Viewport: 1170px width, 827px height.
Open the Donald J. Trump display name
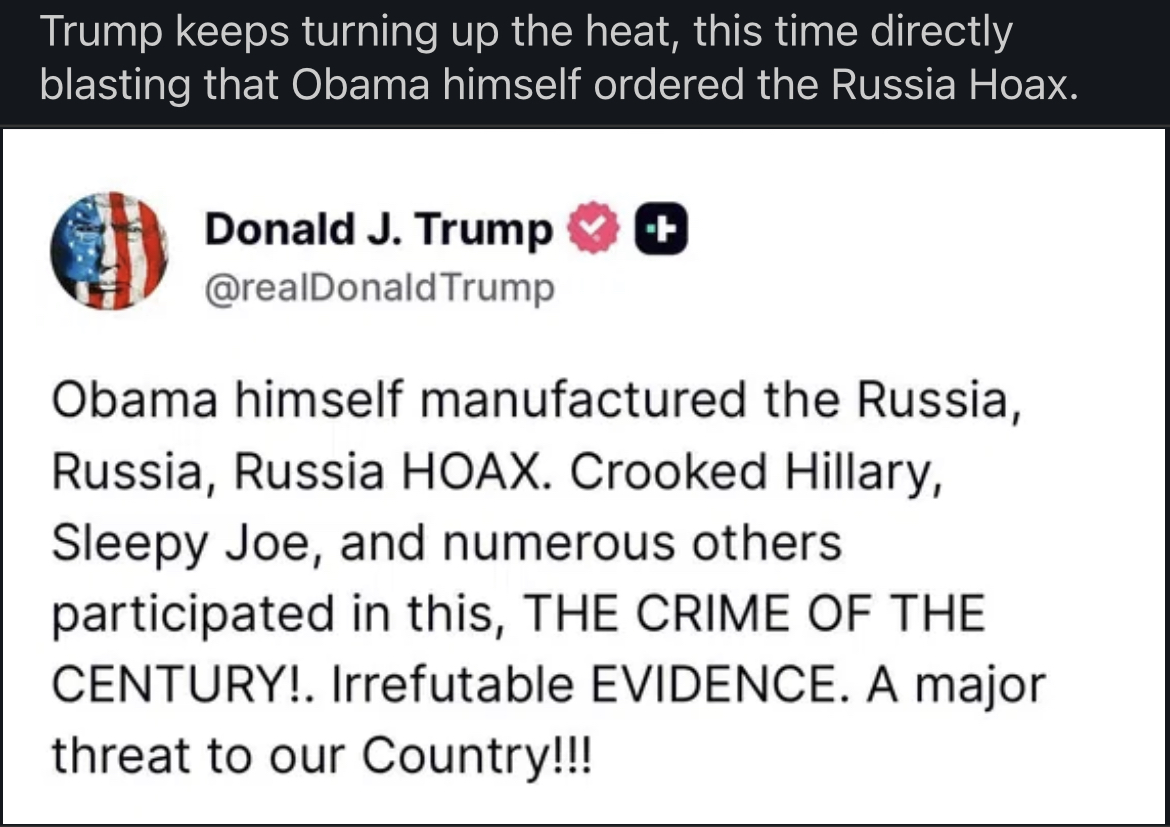click(x=378, y=231)
